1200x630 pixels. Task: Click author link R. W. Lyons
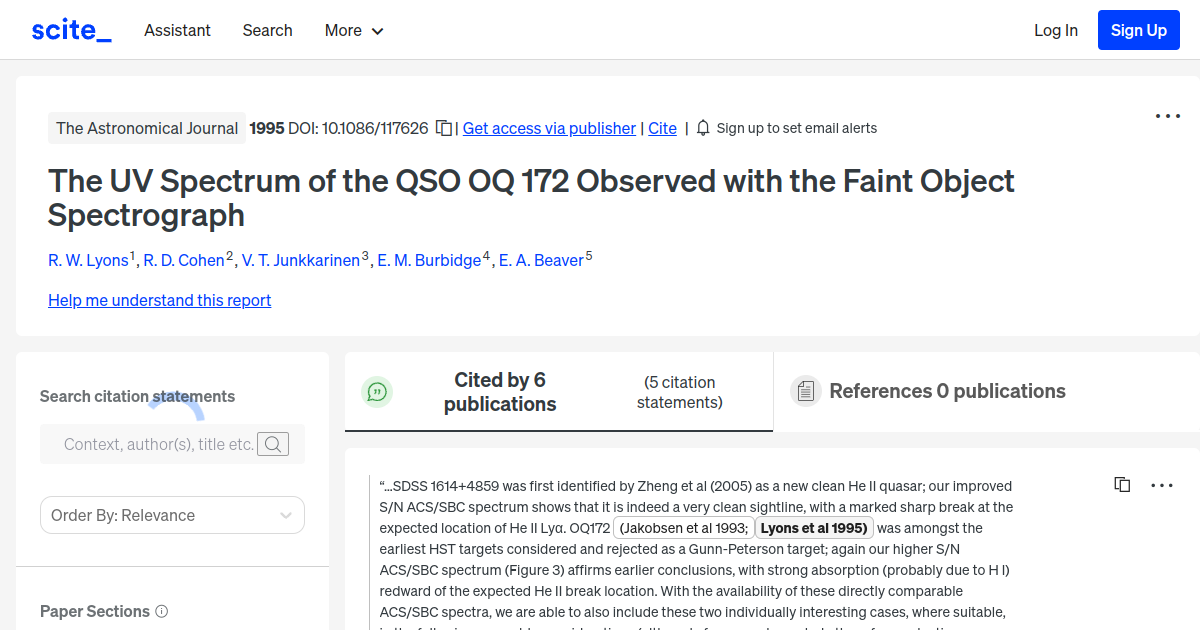click(x=88, y=260)
